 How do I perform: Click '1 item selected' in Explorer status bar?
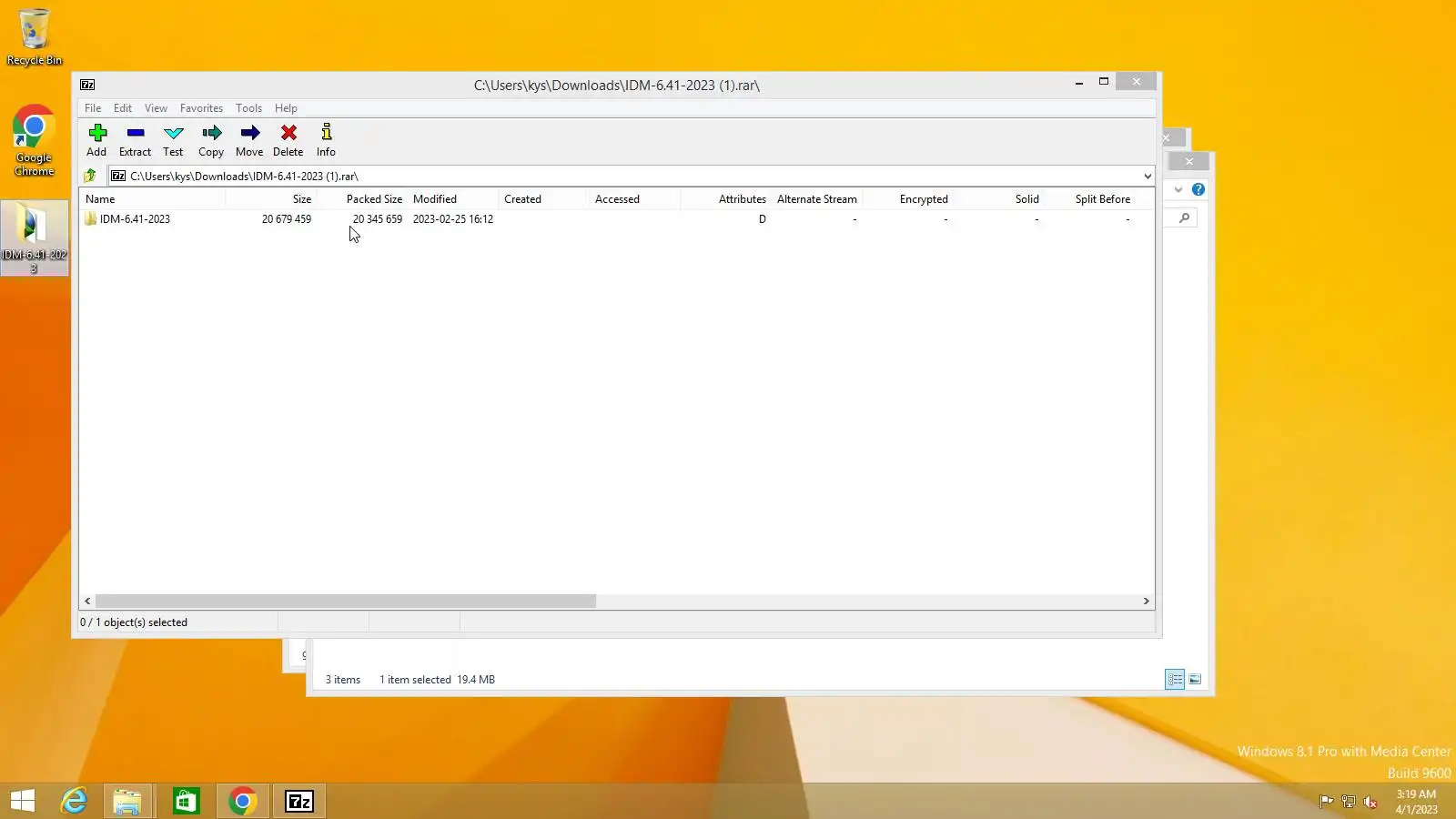(x=415, y=680)
